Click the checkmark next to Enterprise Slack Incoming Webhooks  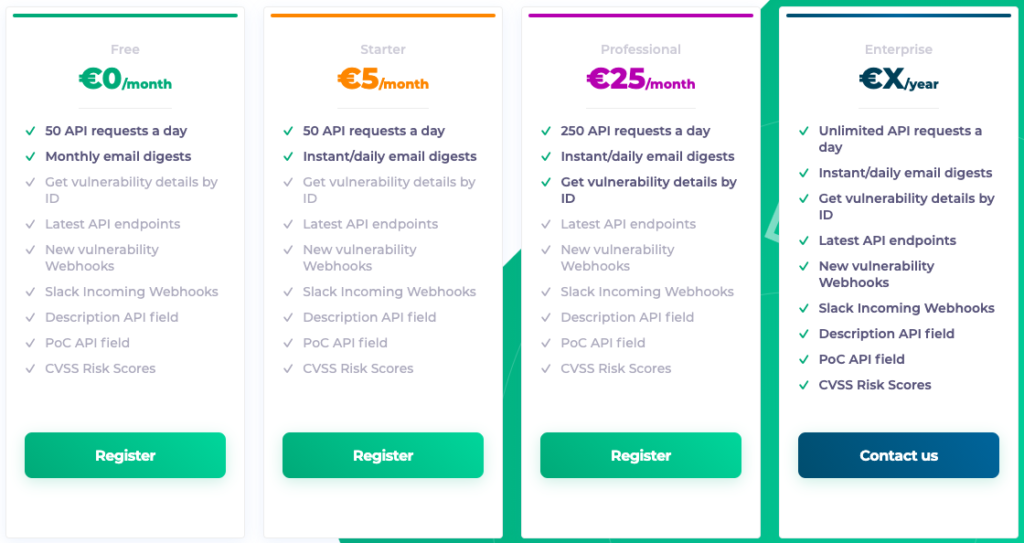pyautogui.click(x=804, y=308)
